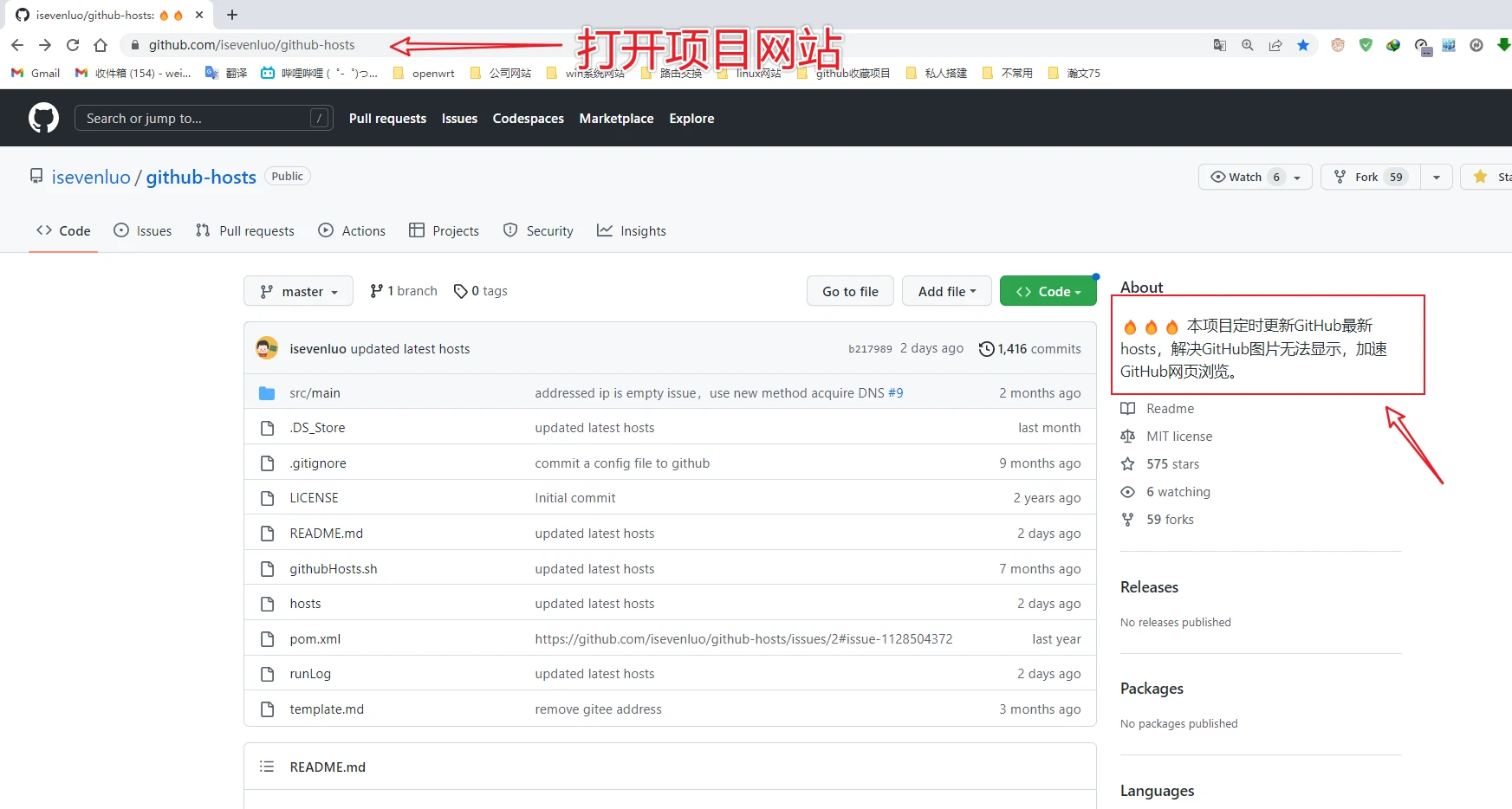Reload the page with refresh icon
This screenshot has height=809, width=1512.
(73, 45)
